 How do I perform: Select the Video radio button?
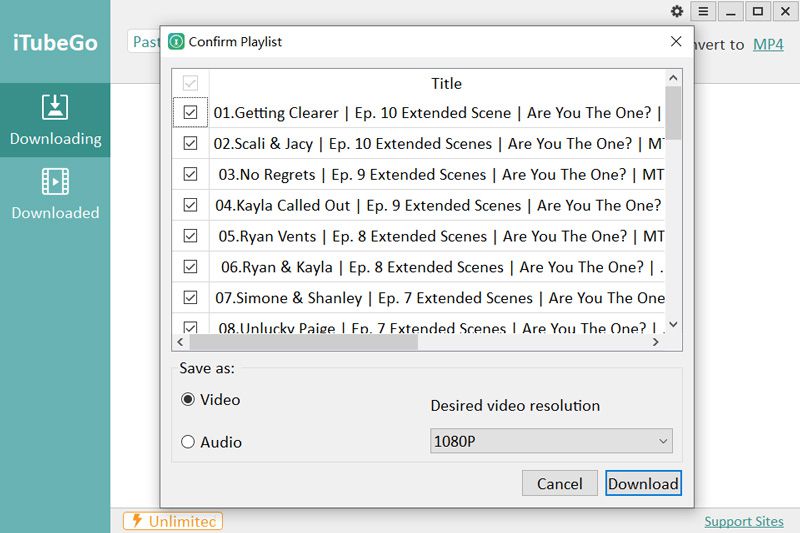coord(188,399)
